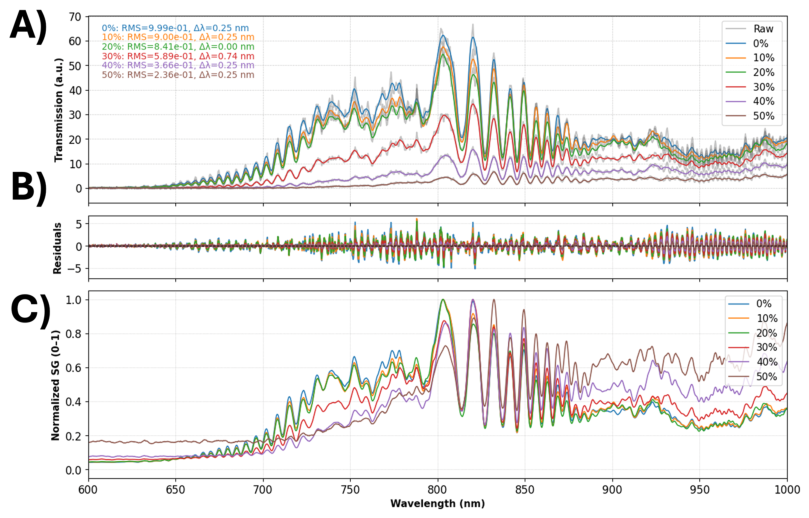Click 'Raw' in panel A legend
Viewport: 809px width, 518px height.
(x=764, y=29)
